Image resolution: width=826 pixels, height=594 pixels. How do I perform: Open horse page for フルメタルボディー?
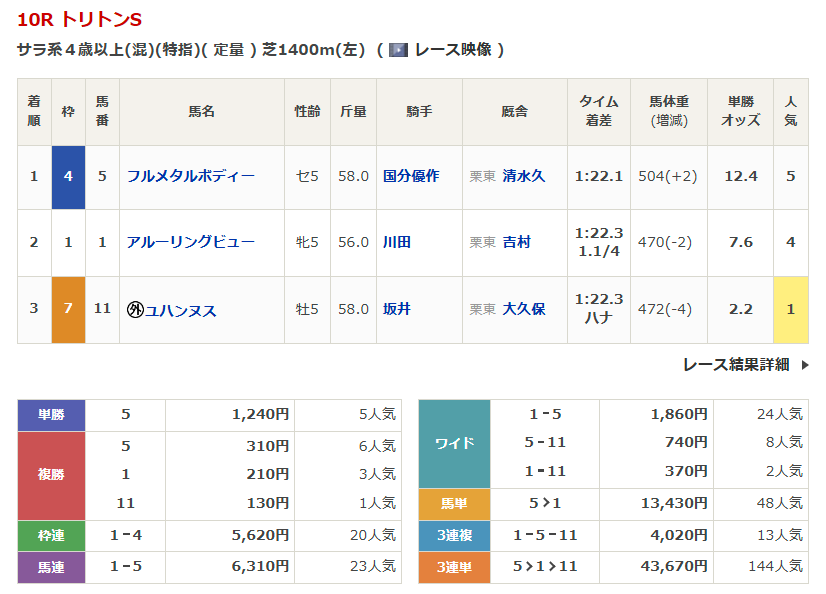coord(190,176)
